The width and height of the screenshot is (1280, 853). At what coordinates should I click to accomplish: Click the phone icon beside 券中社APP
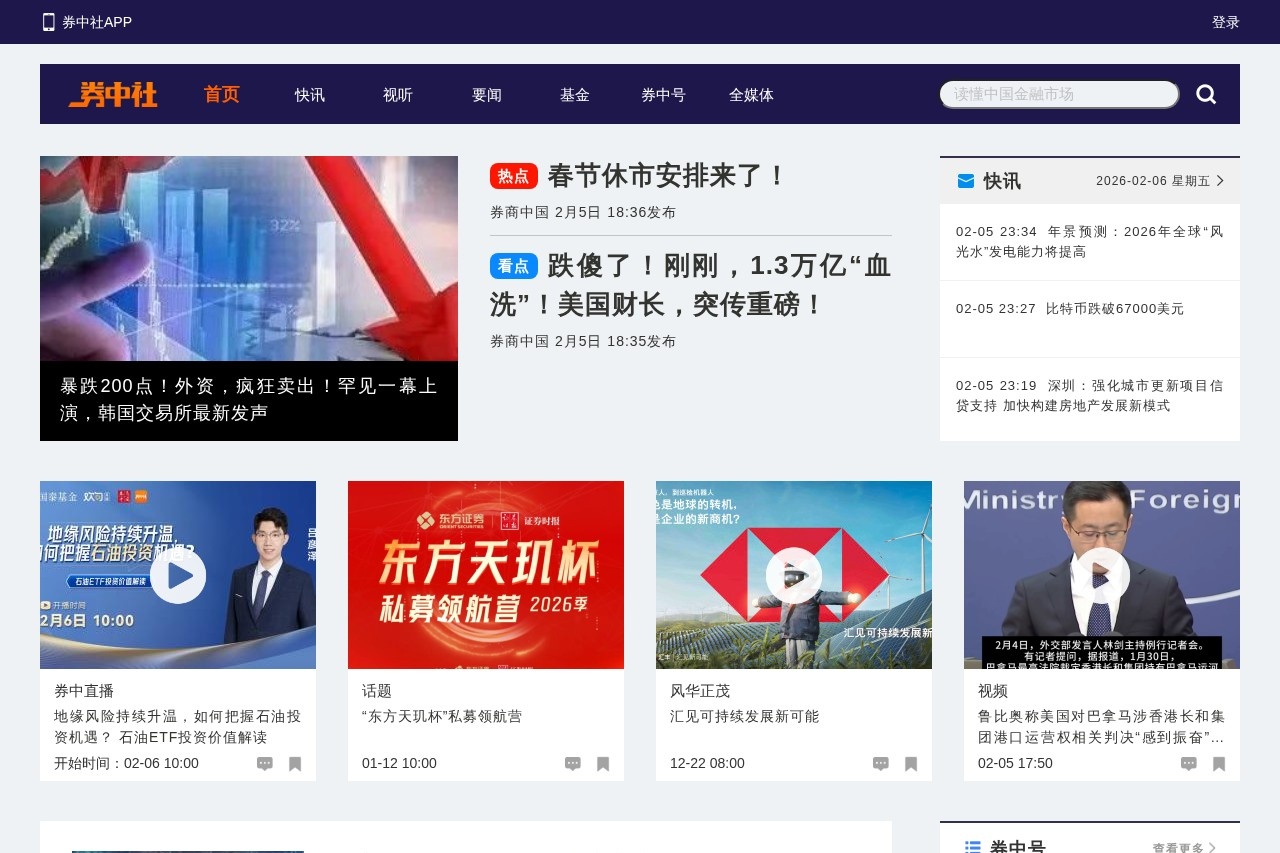[48, 22]
